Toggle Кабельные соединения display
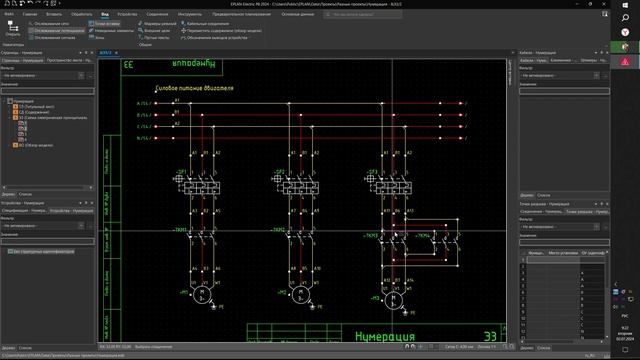Image resolution: width=640 pixels, height=360 pixels. point(205,24)
